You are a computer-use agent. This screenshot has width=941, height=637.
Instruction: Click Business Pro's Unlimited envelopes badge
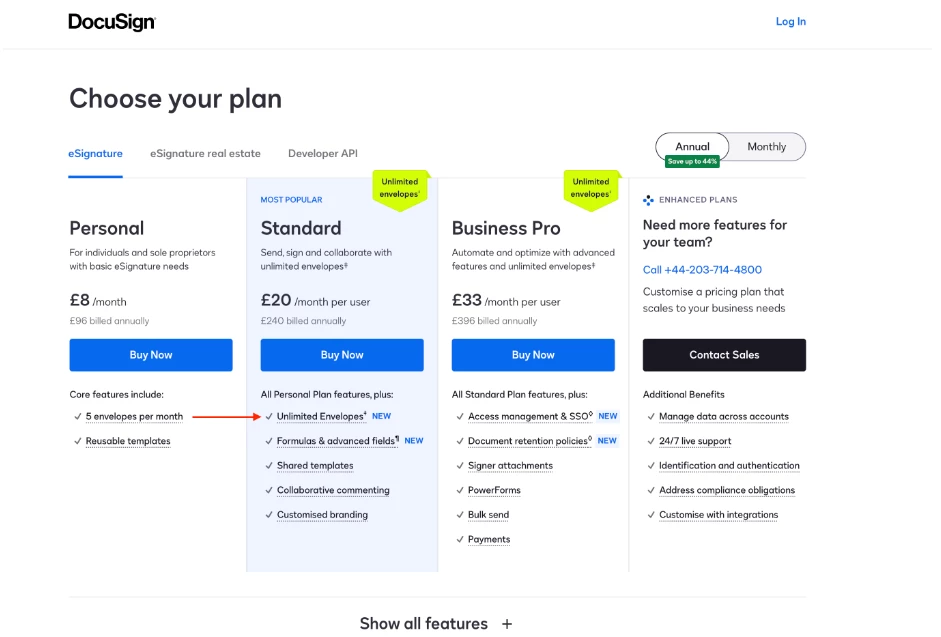point(591,190)
